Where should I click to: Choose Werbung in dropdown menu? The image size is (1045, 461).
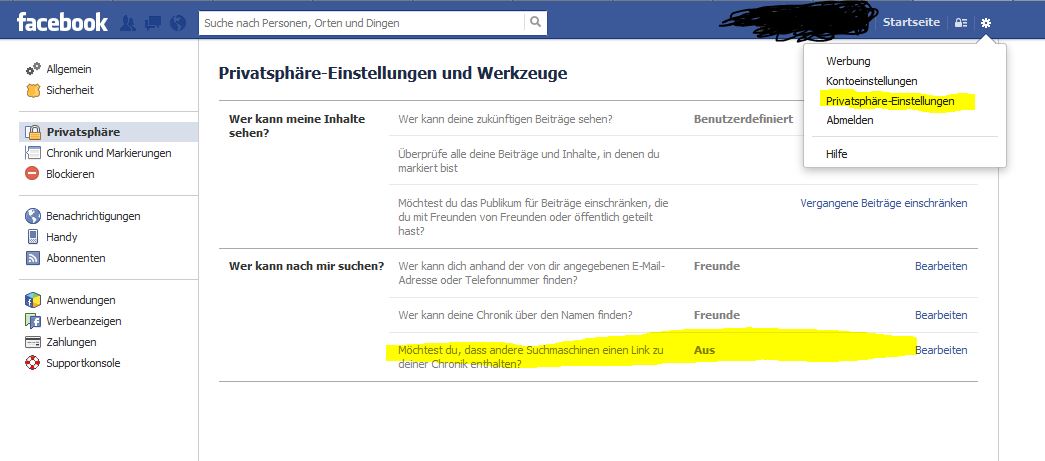tap(848, 61)
